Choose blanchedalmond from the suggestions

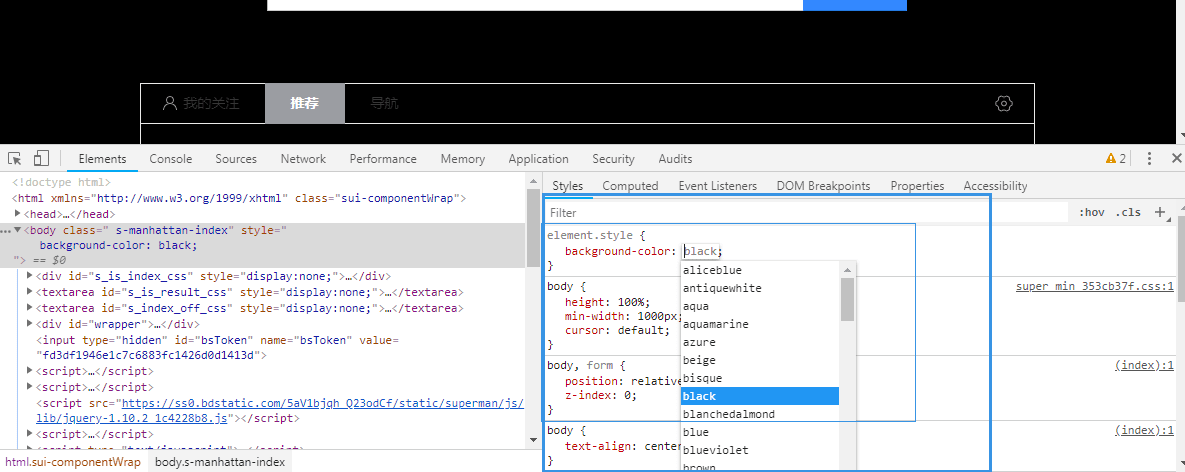[760, 415]
